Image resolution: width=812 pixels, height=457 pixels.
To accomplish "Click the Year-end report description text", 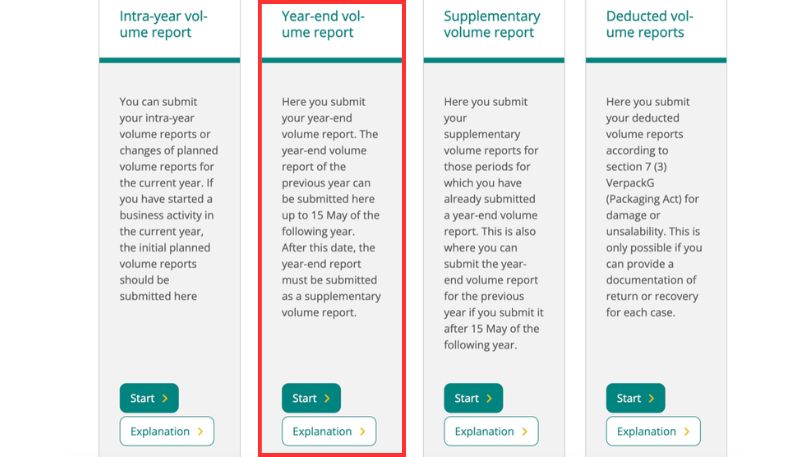I will pos(330,206).
